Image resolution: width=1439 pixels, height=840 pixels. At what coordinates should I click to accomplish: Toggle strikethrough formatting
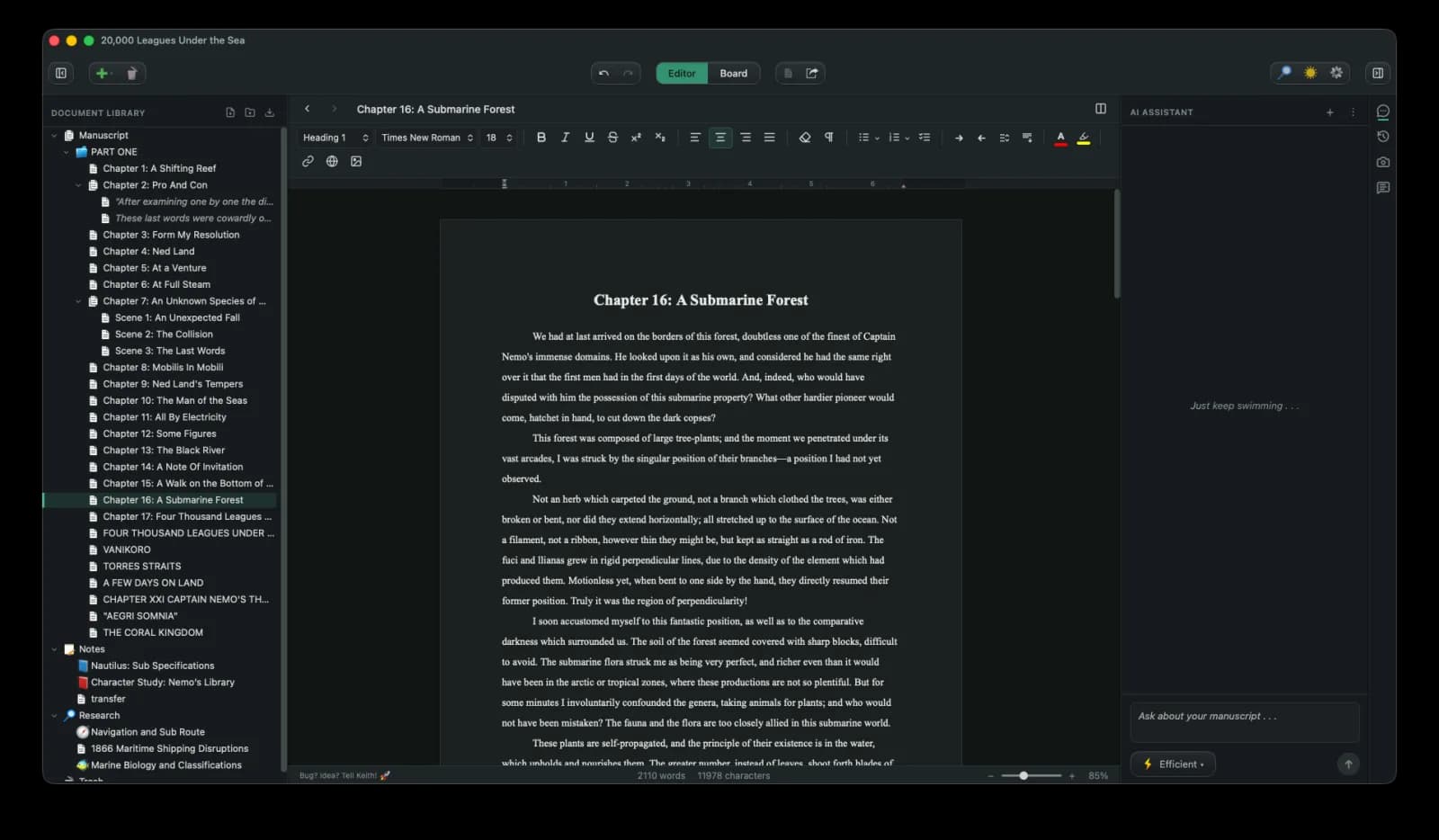tap(612, 138)
